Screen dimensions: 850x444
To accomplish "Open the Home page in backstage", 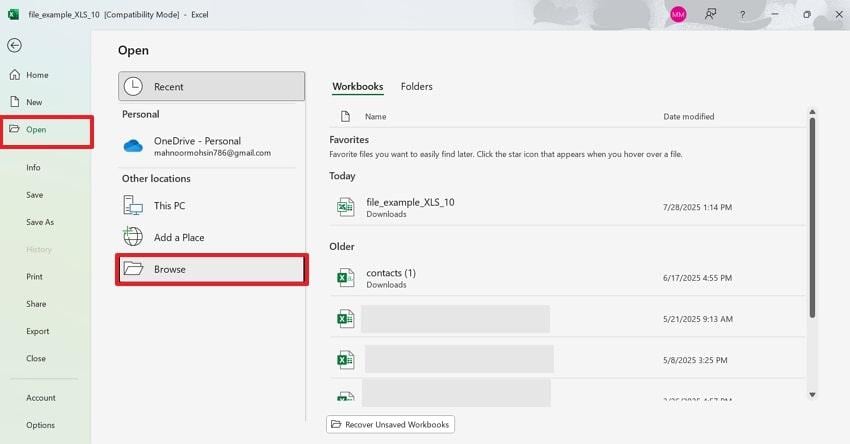I will tap(37, 75).
